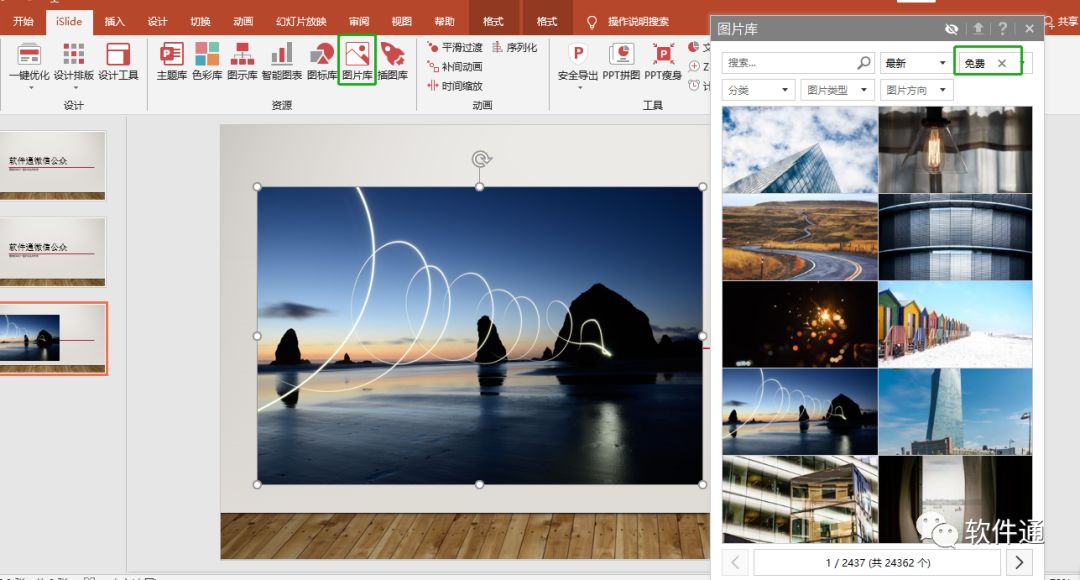Clear the 免费 filter with its X
Image resolution: width=1080 pixels, height=580 pixels.
click(1002, 63)
